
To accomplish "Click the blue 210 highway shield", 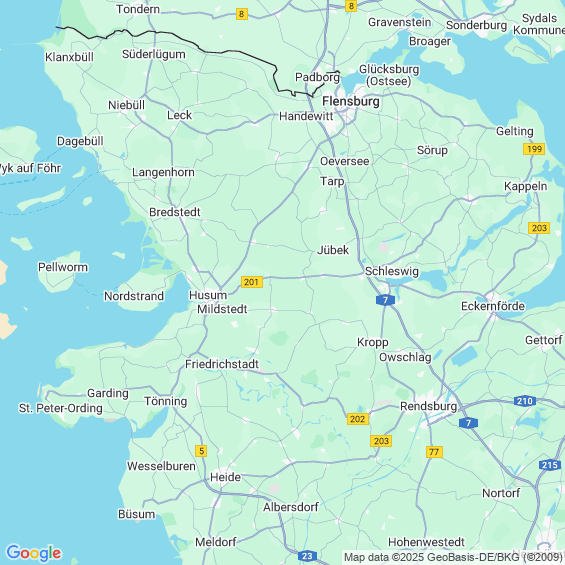I will [x=525, y=401].
